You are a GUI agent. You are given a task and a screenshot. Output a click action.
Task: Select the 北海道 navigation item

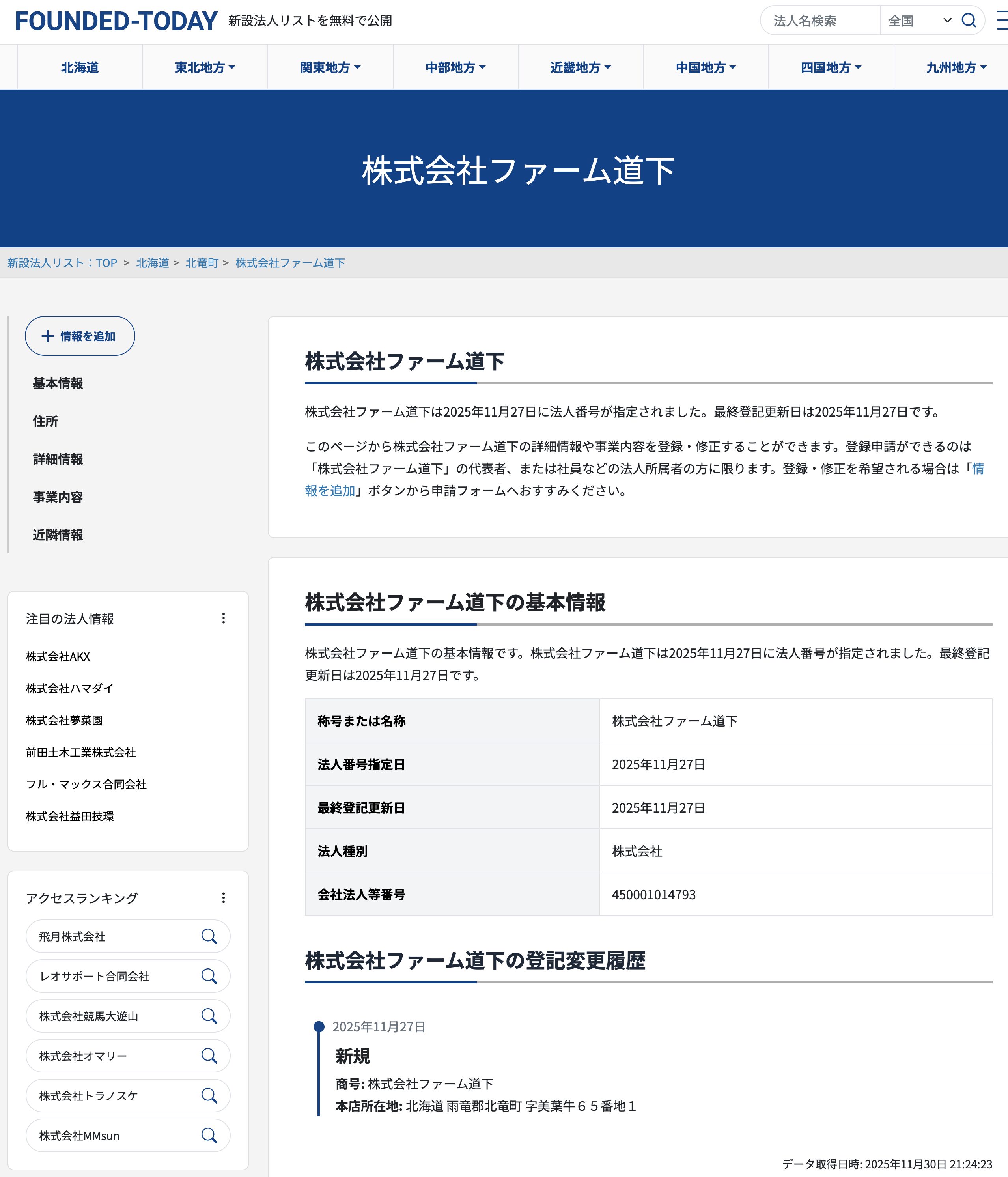(x=80, y=66)
